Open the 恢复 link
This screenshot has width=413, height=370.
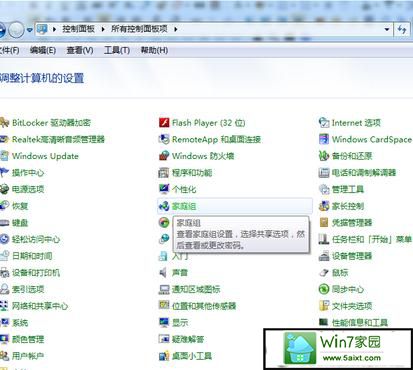[x=20, y=206]
